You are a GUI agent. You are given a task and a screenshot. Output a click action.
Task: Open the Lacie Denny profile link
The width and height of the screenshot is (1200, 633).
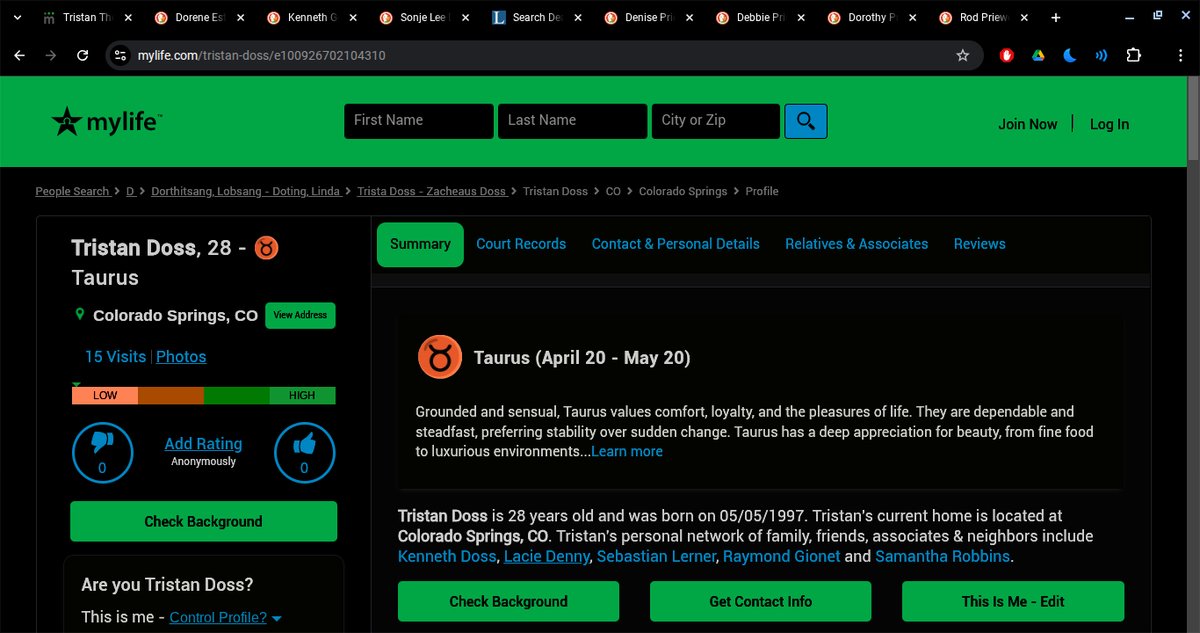pos(547,557)
